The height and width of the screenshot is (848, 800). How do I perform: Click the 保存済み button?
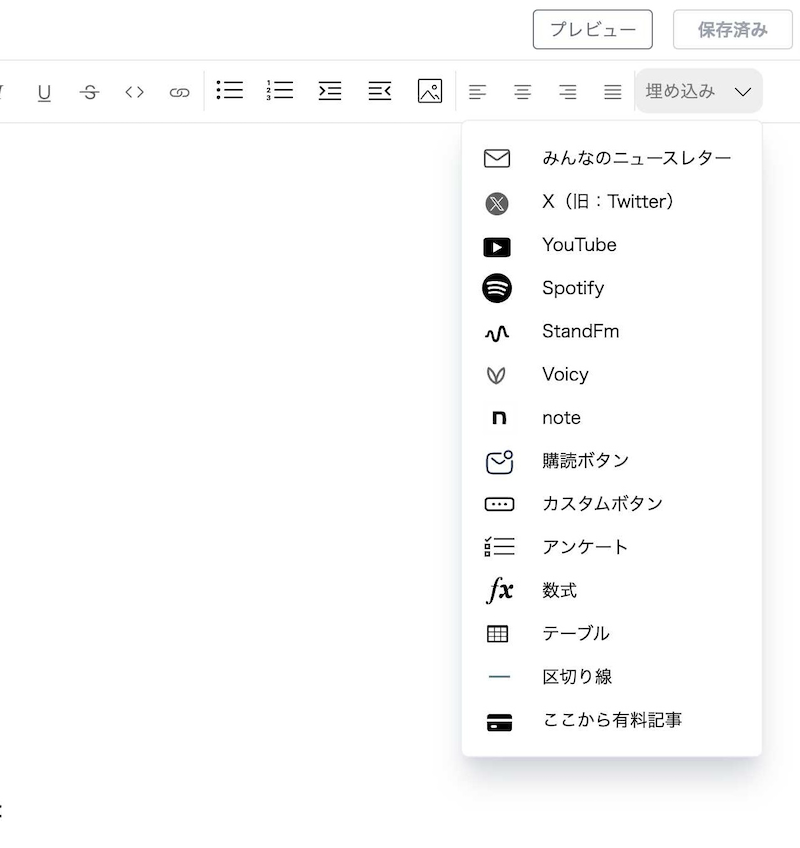[732, 29]
